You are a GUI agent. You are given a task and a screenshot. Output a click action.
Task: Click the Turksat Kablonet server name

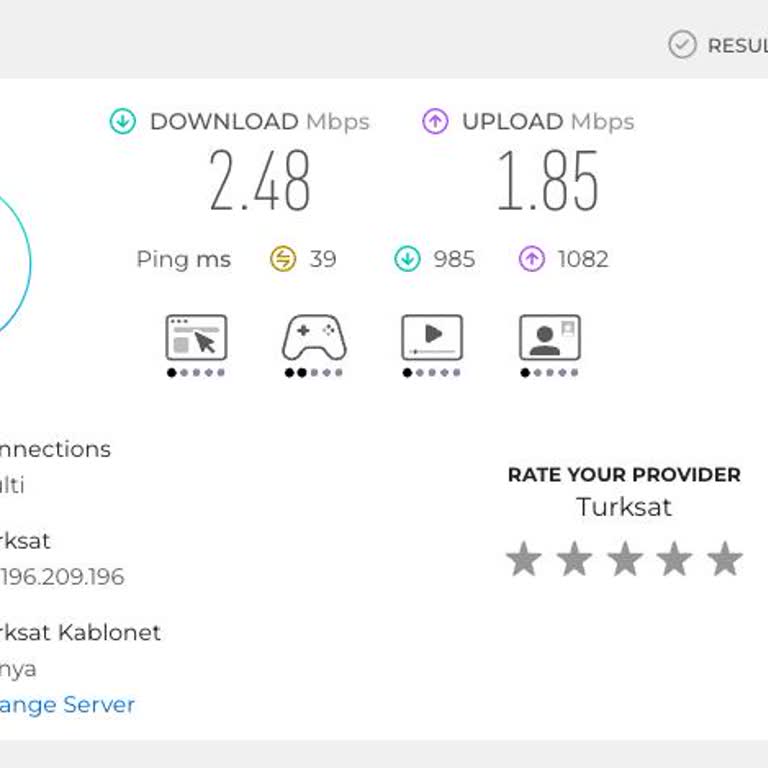80,632
